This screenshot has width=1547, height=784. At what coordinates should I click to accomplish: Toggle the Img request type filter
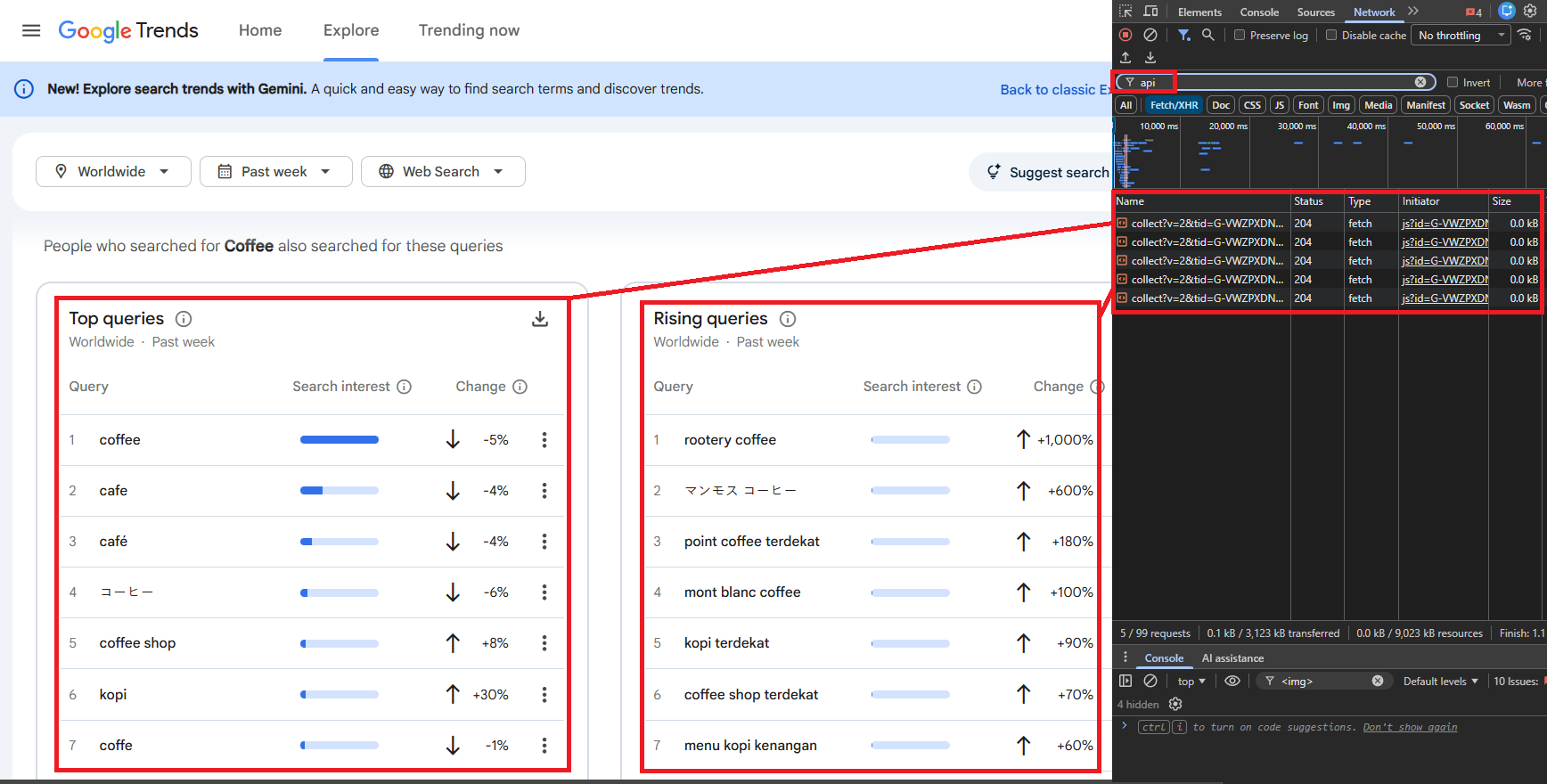click(1341, 105)
